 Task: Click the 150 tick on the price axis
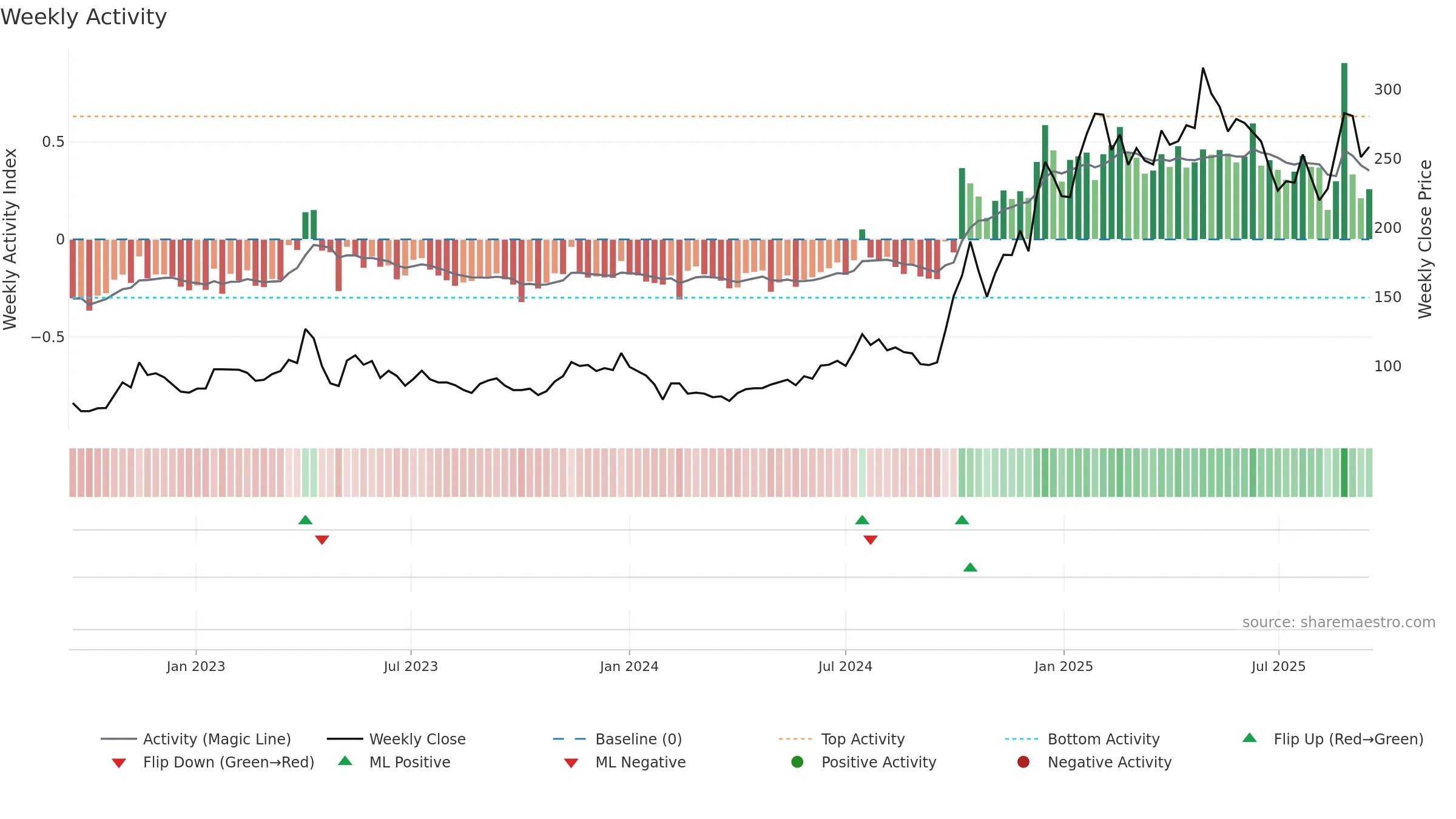1388,297
